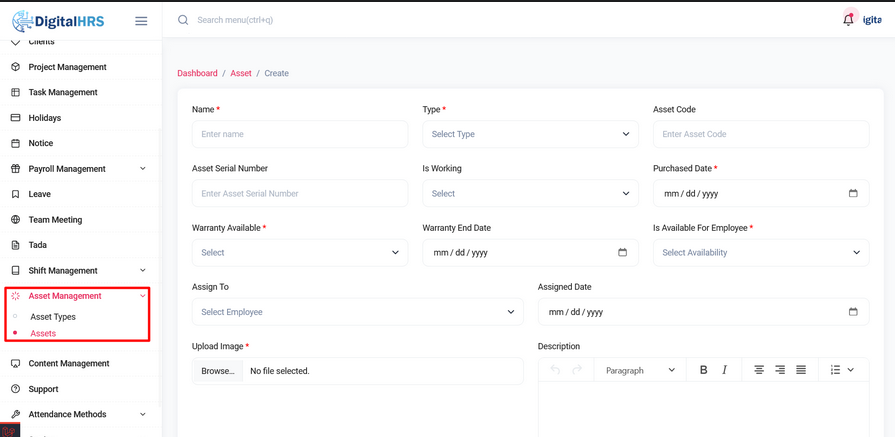Toggle the hamburger sidebar menu icon
The width and height of the screenshot is (895, 437).
tap(141, 21)
